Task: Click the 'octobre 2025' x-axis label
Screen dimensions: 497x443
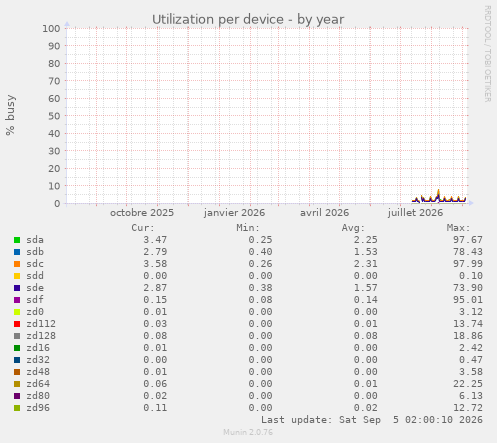Action: pyautogui.click(x=142, y=213)
